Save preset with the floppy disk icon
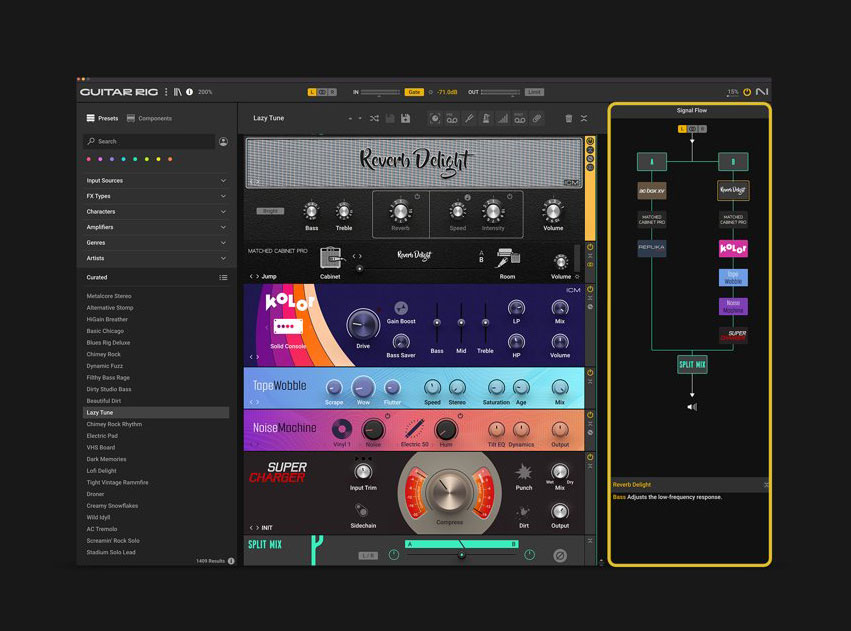The image size is (851, 631). (x=405, y=118)
